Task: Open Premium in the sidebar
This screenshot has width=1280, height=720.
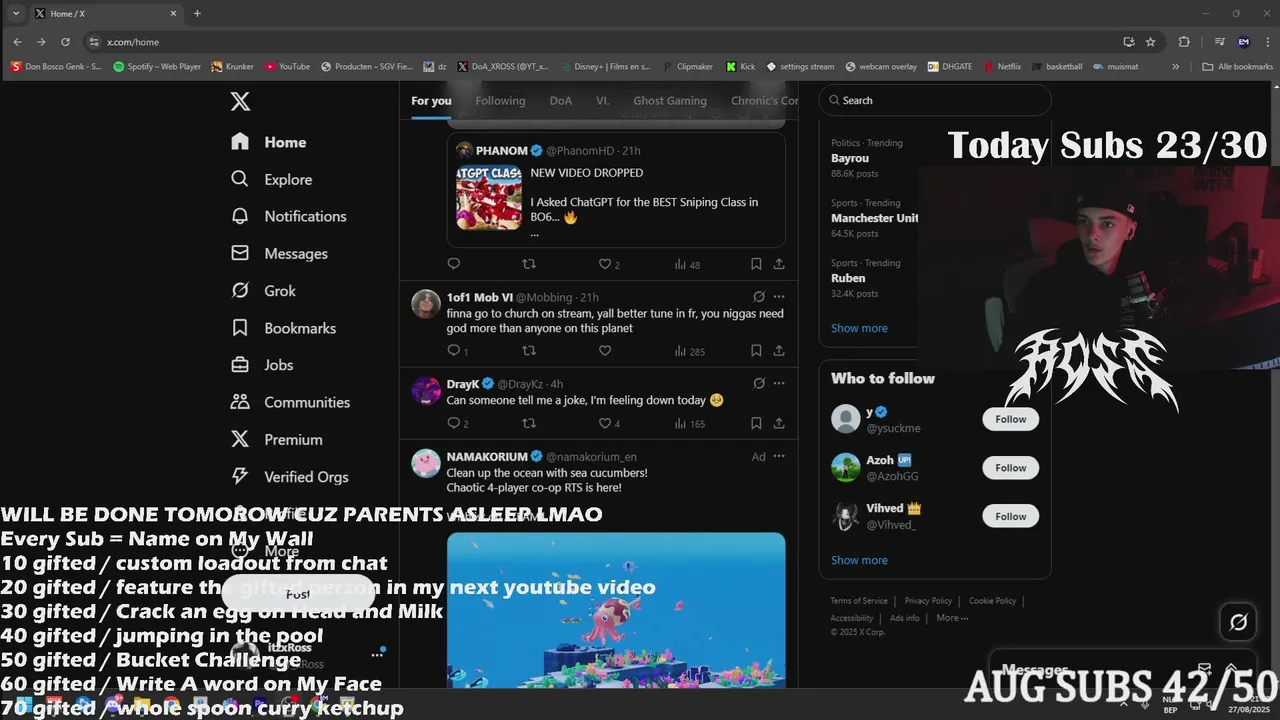Action: (277, 439)
